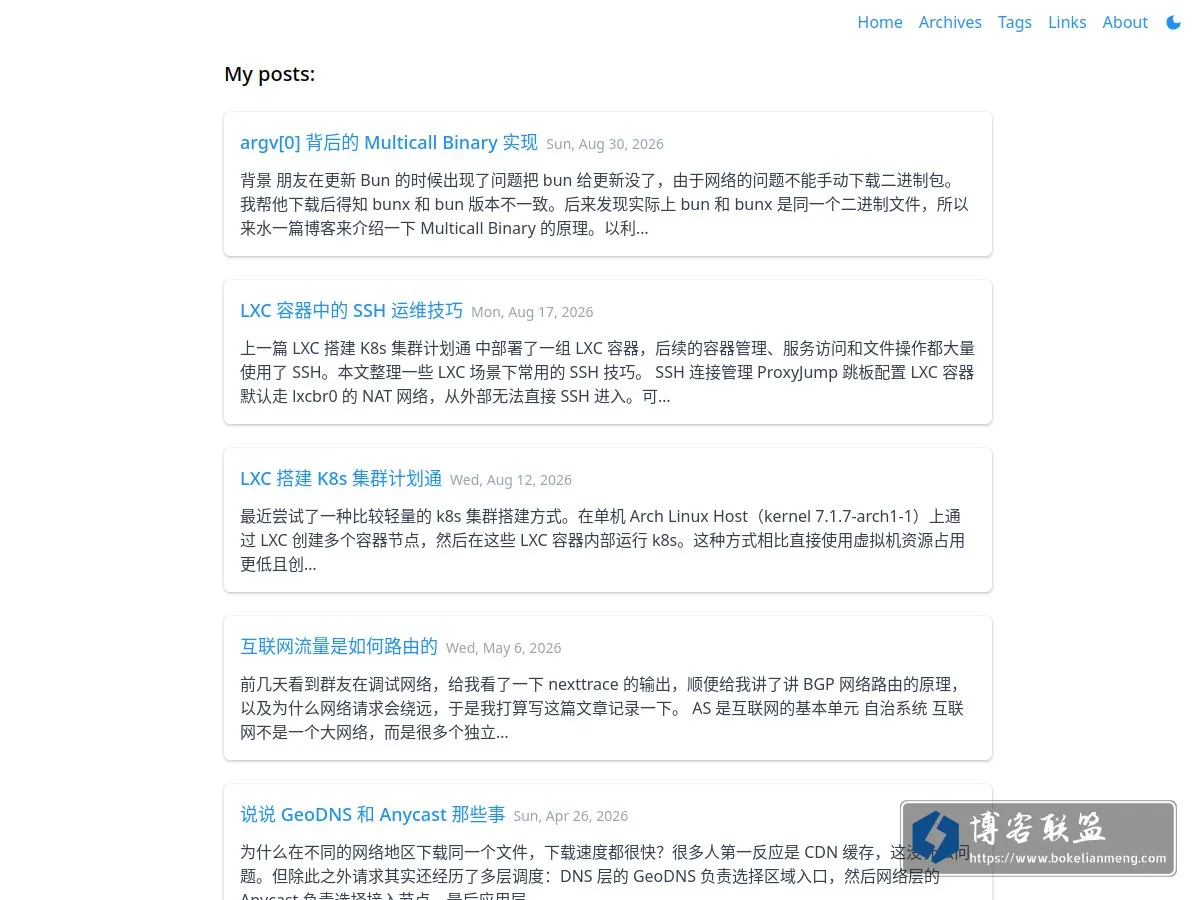Click the date "Wed, May 6, 2026"
The height and width of the screenshot is (900, 1200).
[504, 648]
